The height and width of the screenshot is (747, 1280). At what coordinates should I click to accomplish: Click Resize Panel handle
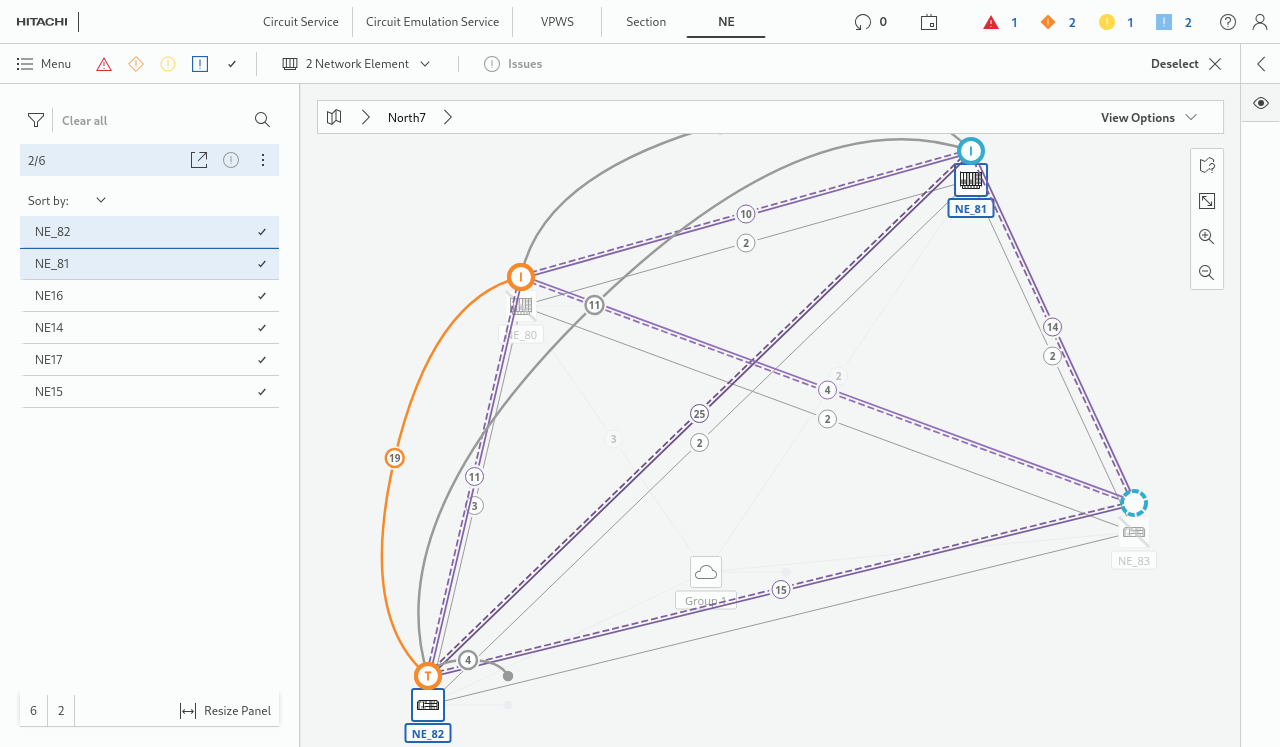tap(226, 711)
